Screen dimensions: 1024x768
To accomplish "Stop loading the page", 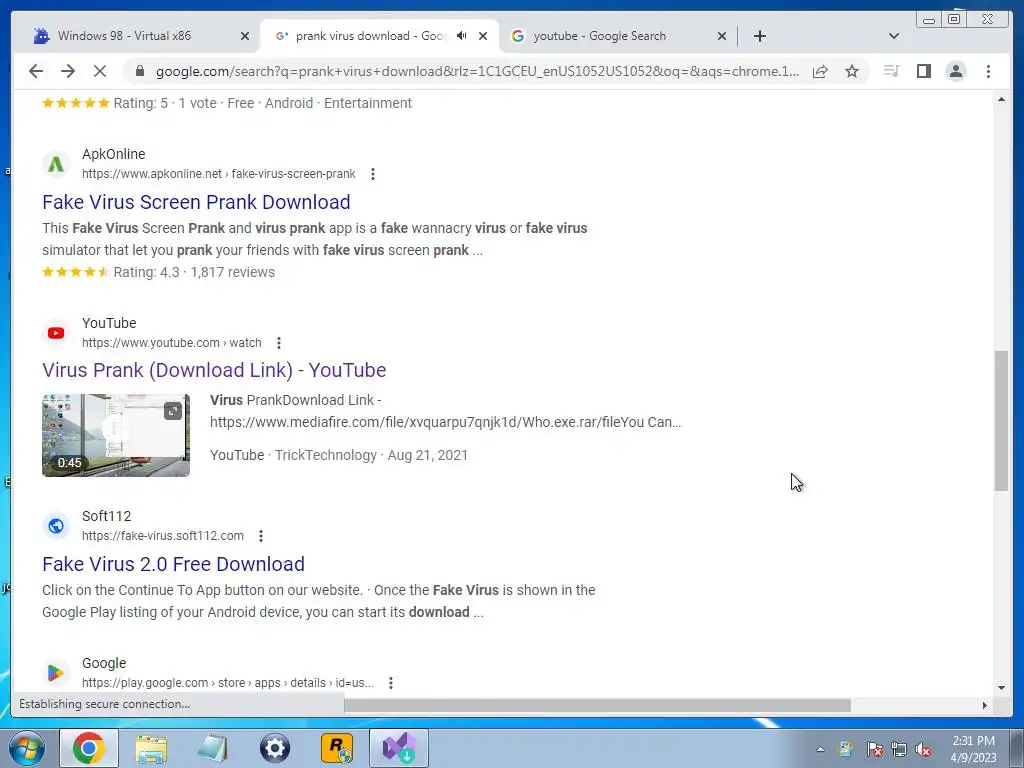I will click(x=99, y=71).
